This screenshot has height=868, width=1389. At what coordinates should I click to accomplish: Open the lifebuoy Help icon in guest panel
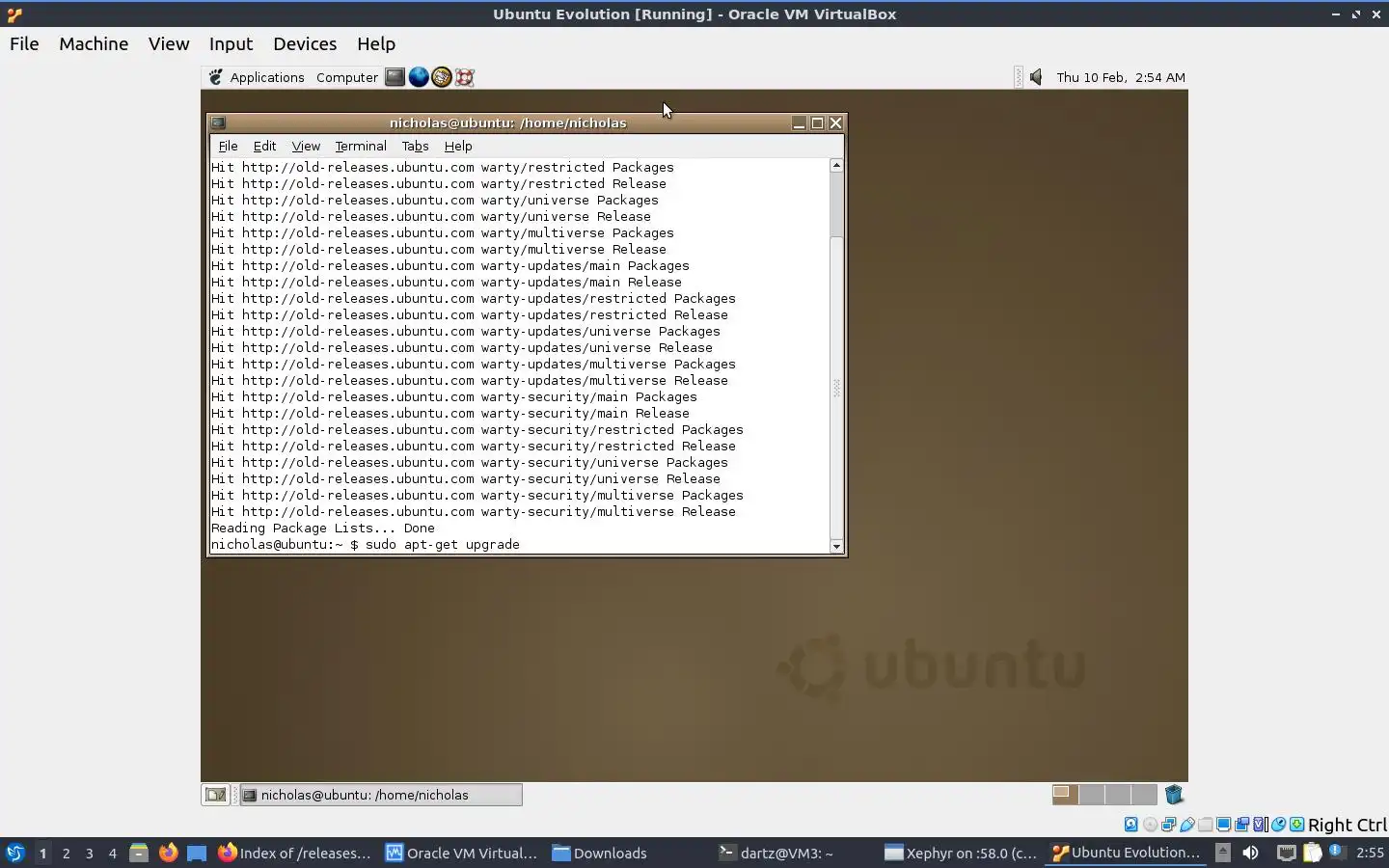(x=465, y=77)
